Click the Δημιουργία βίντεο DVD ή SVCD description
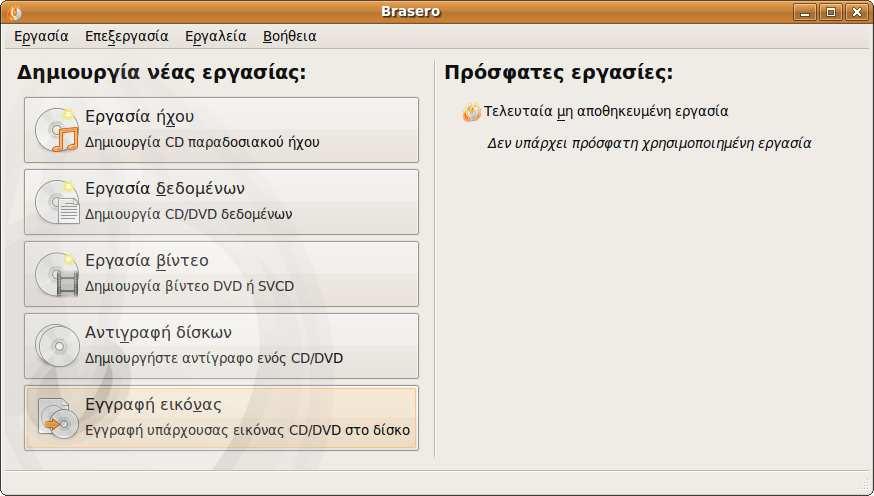 (189, 286)
